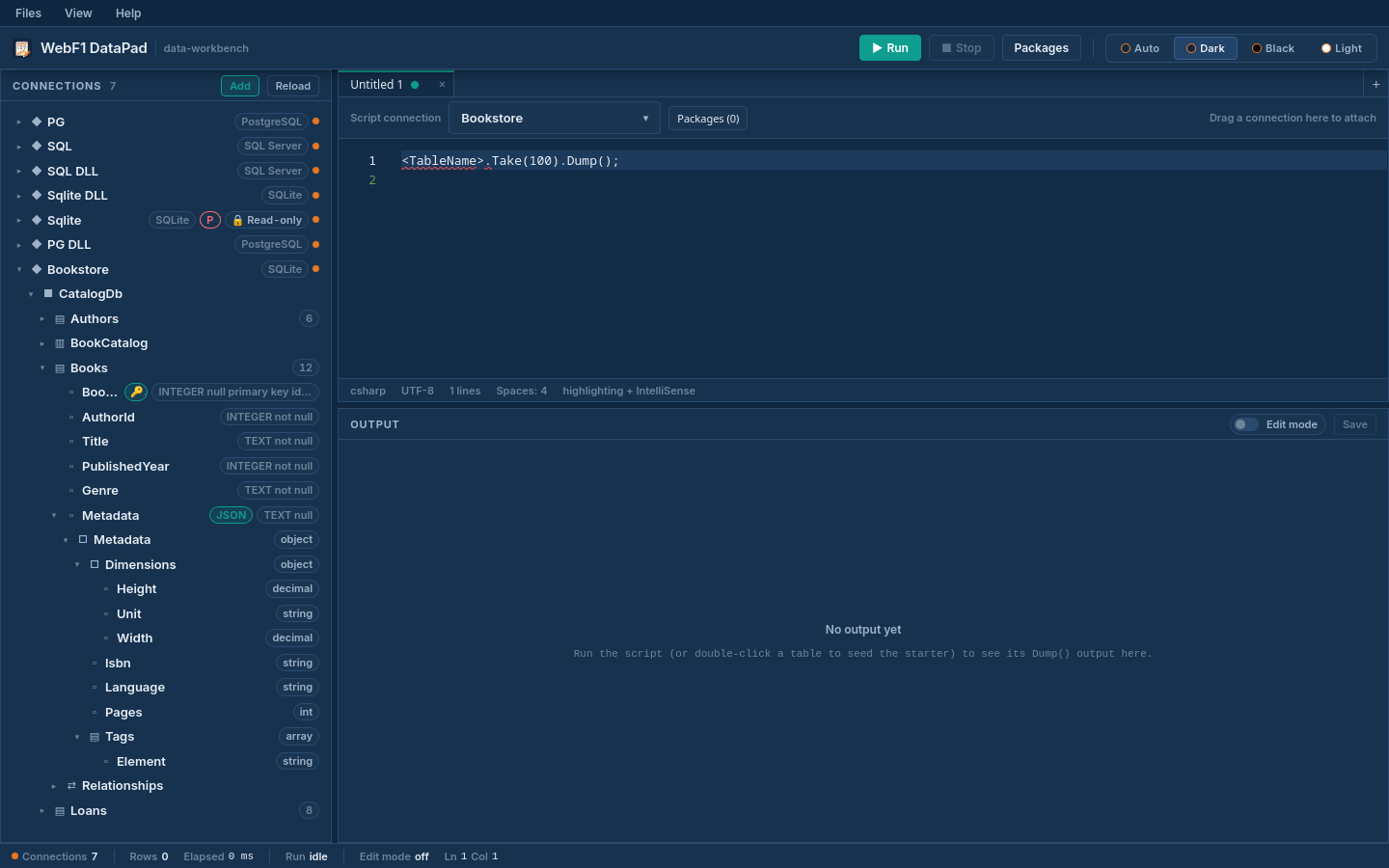1389x868 pixels.
Task: Select the Black theme option
Action: pyautogui.click(x=1272, y=48)
